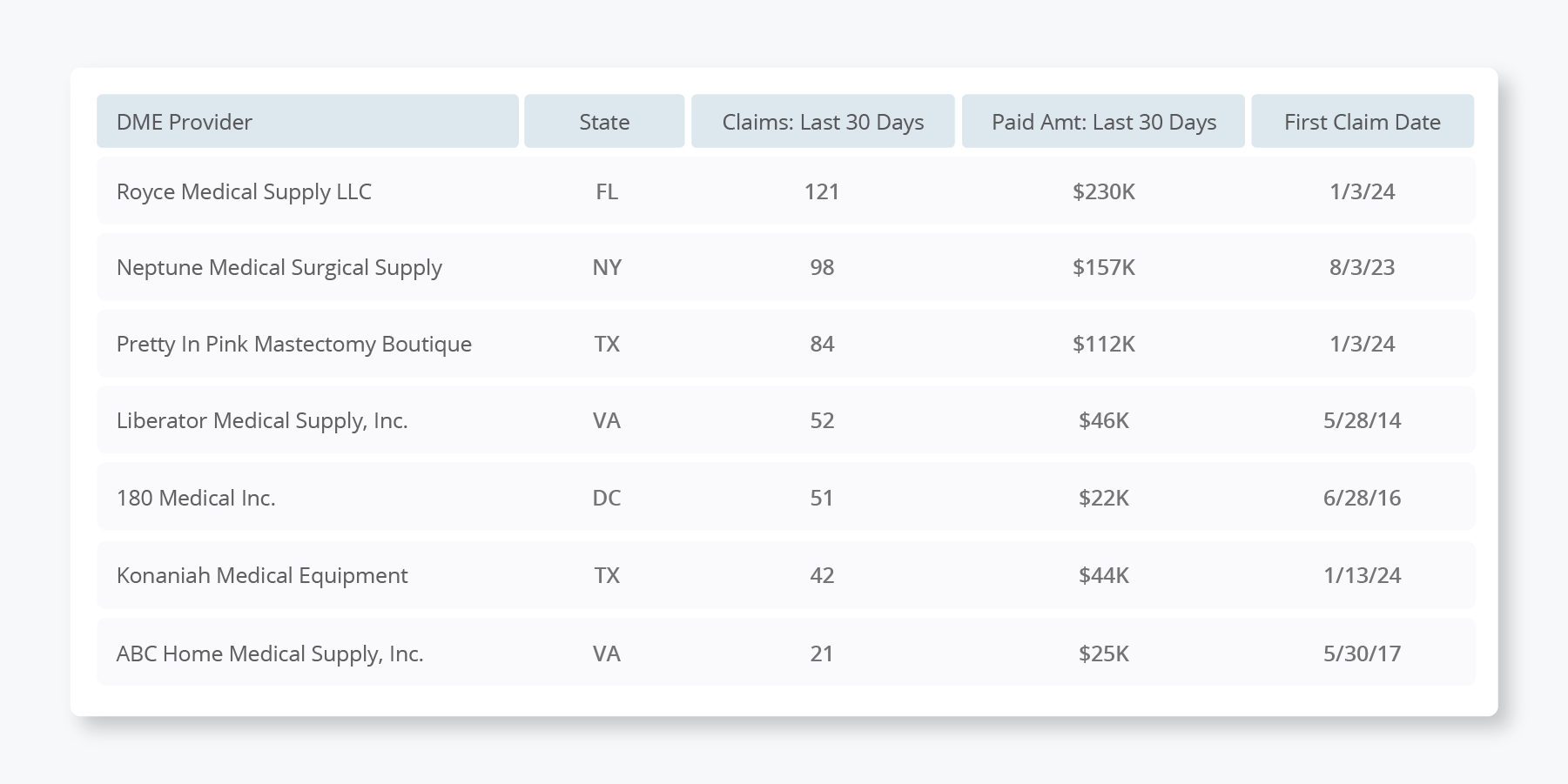This screenshot has height=784, width=1568.
Task: Sort by the State column header
Action: tap(604, 121)
